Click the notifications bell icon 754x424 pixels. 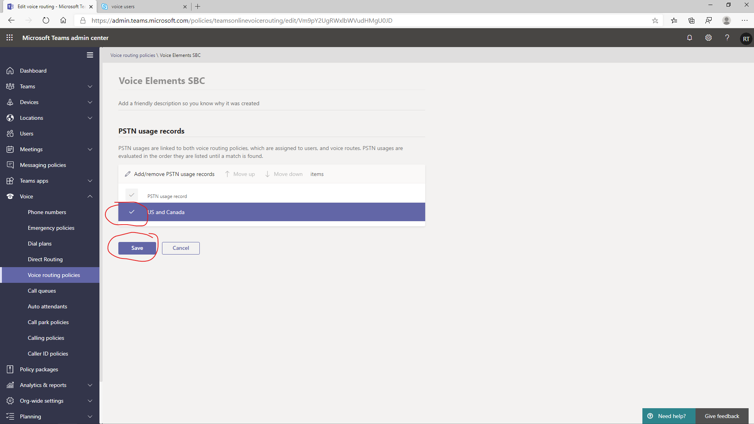(x=690, y=37)
